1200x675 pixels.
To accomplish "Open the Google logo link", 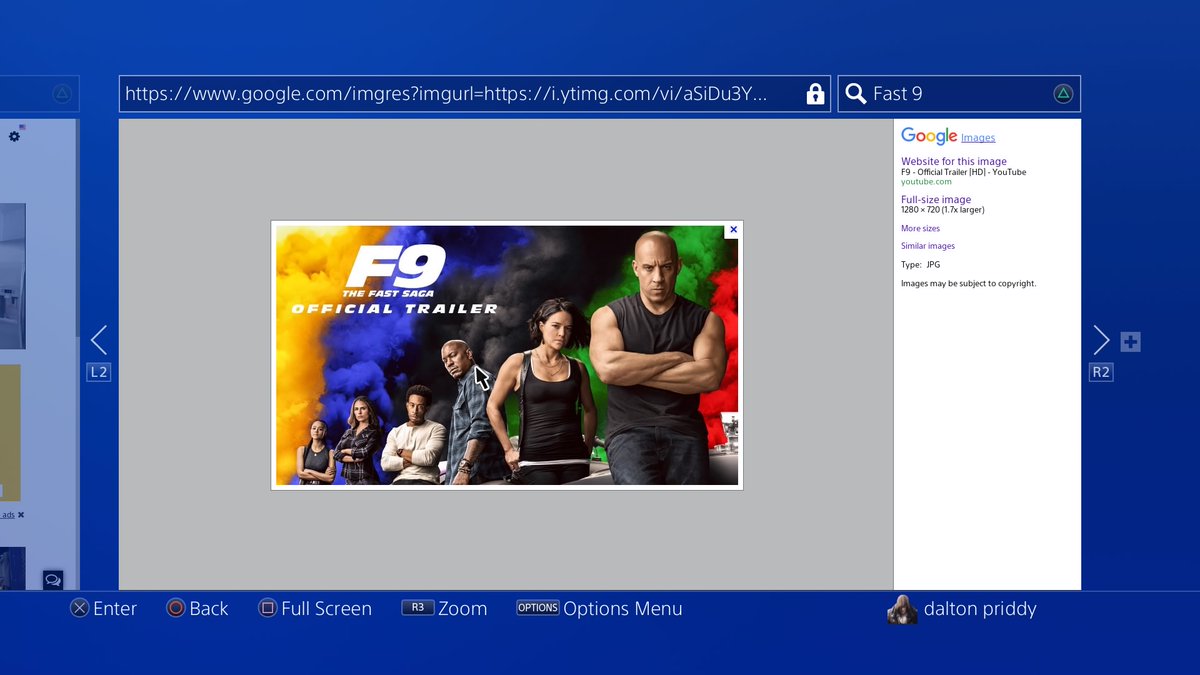I will pyautogui.click(x=929, y=136).
